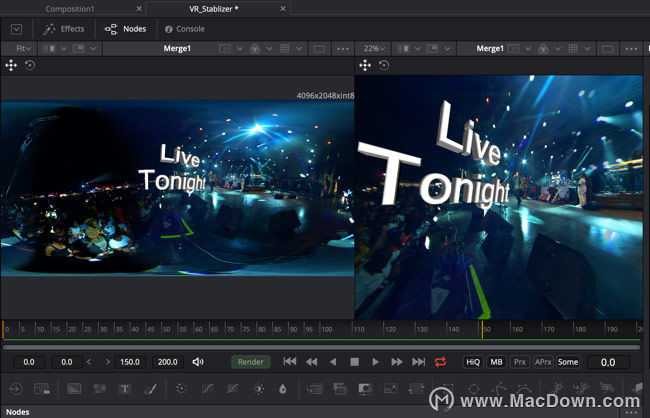Toggle HiQ high quality mode
Viewport: 650px width, 418px height.
pyautogui.click(x=473, y=362)
